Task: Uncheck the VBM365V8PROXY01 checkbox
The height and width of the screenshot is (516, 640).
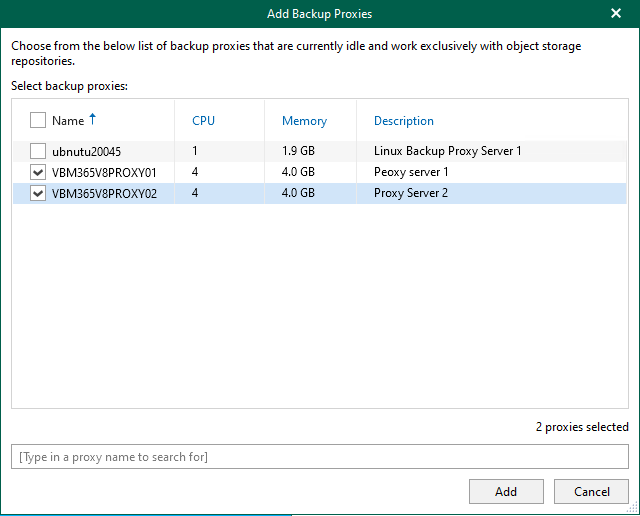Action: (x=38, y=172)
